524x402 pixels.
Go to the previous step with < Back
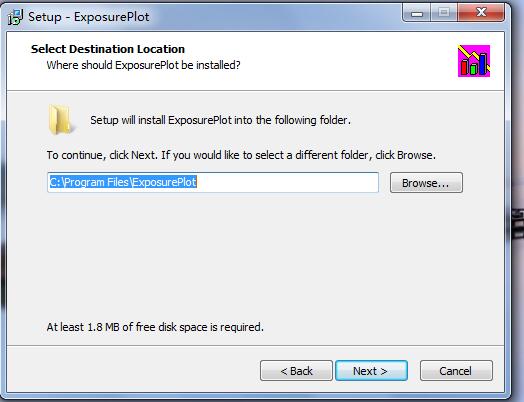coord(296,371)
